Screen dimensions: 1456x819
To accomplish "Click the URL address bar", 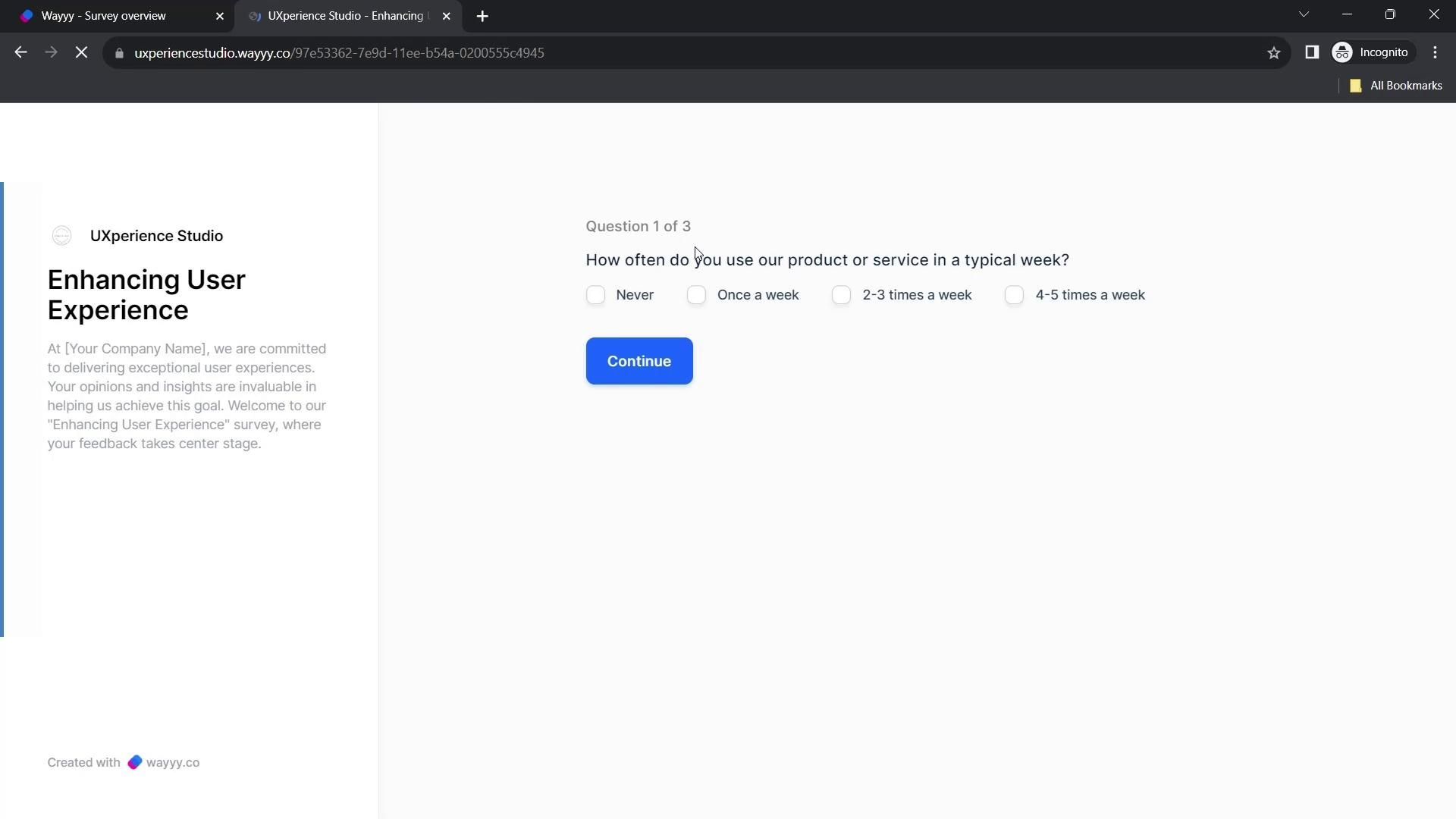I will click(682, 52).
